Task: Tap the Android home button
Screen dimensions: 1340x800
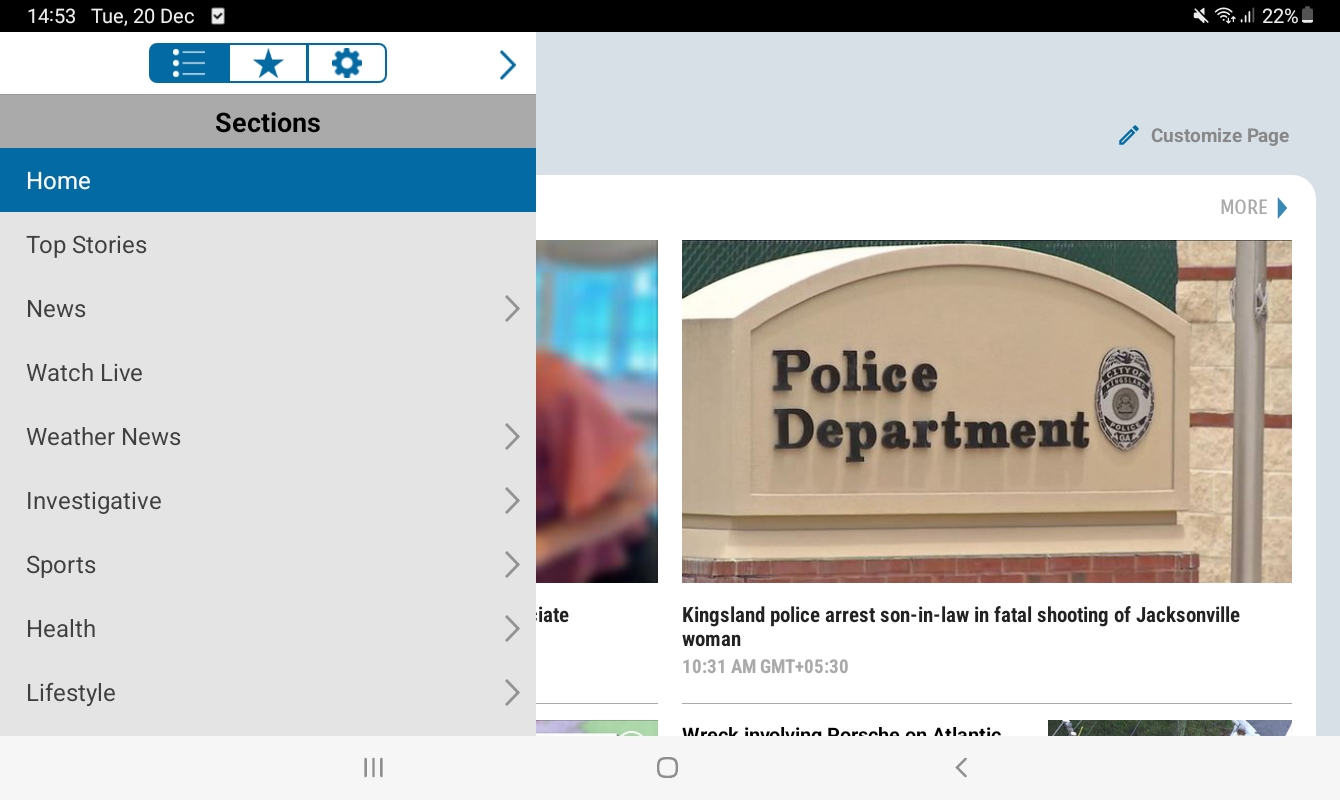Action: click(667, 767)
